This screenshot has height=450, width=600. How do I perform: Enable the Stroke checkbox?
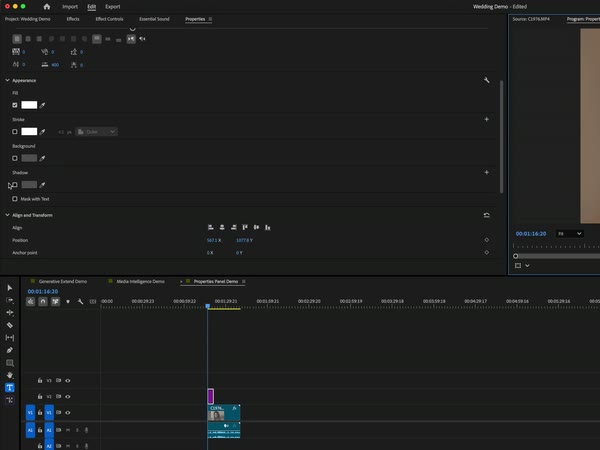[15, 132]
